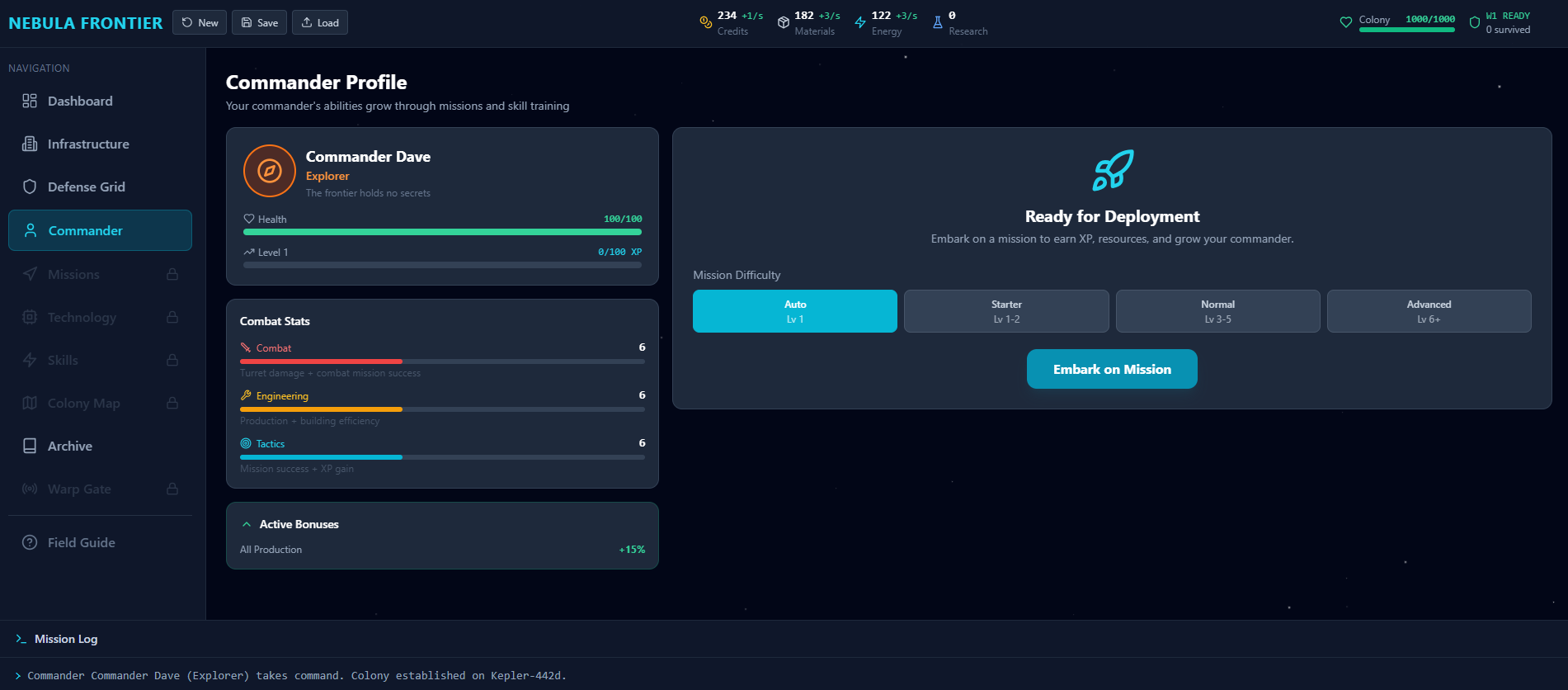The height and width of the screenshot is (690, 1568).
Task: Expand the Mission Log panel
Action: tap(66, 639)
